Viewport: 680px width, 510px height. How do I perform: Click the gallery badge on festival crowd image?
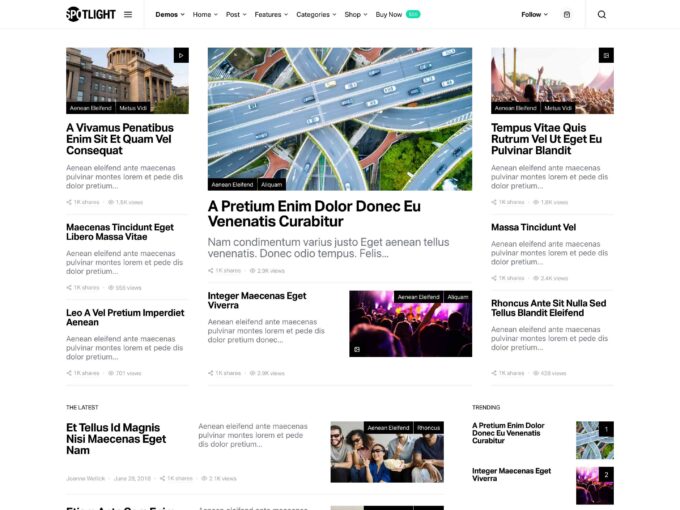point(606,55)
